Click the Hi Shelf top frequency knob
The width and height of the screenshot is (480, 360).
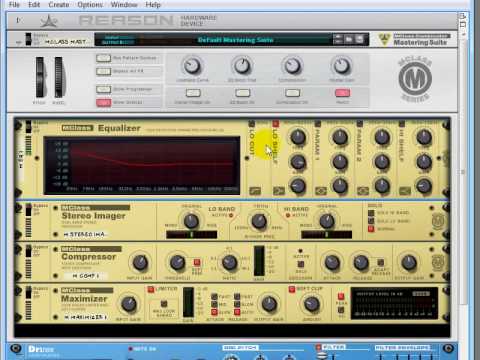(x=424, y=137)
